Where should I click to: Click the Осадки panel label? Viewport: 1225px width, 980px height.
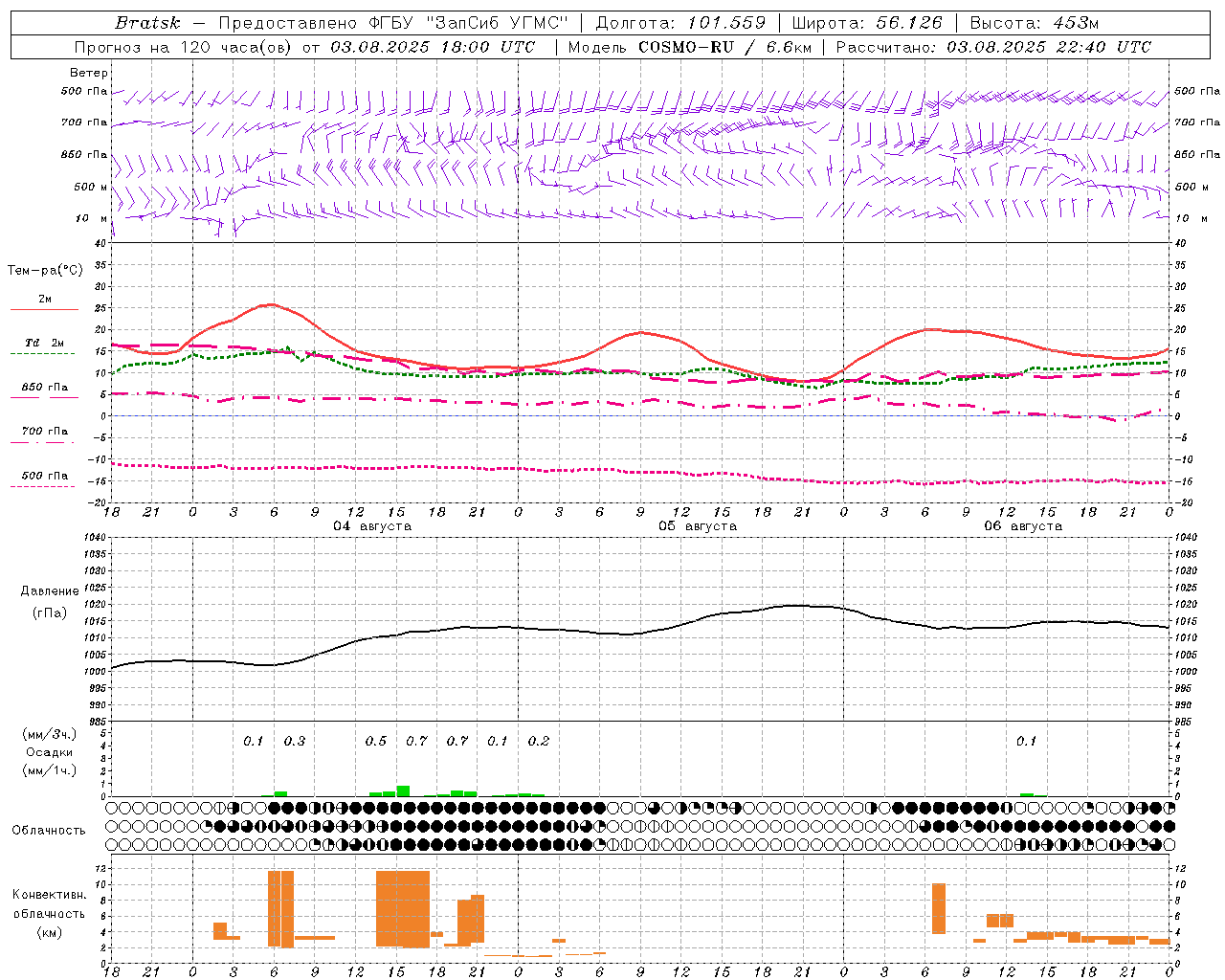tap(50, 752)
